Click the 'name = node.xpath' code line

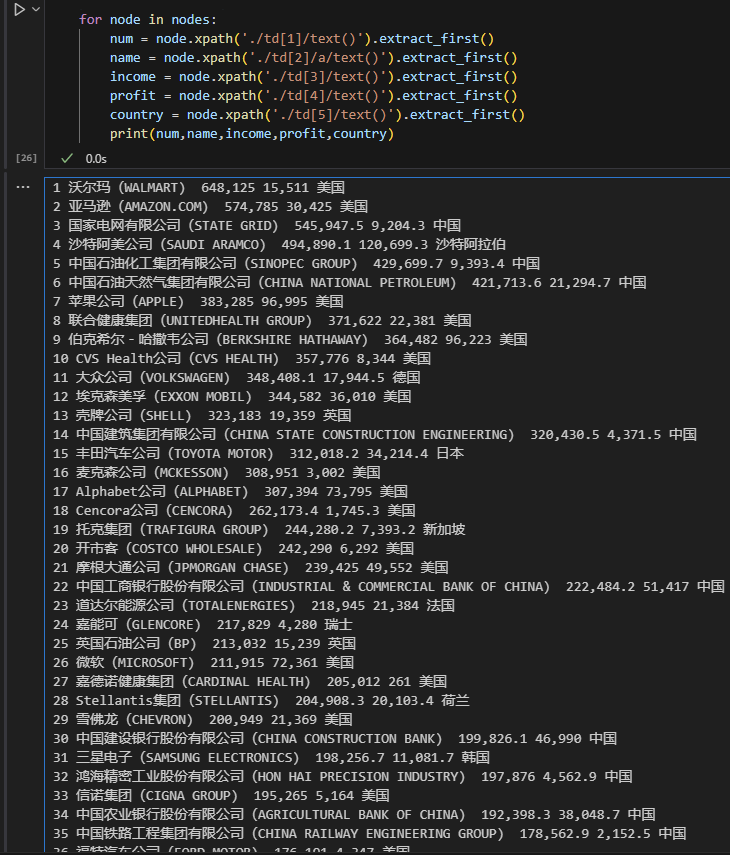pos(313,58)
